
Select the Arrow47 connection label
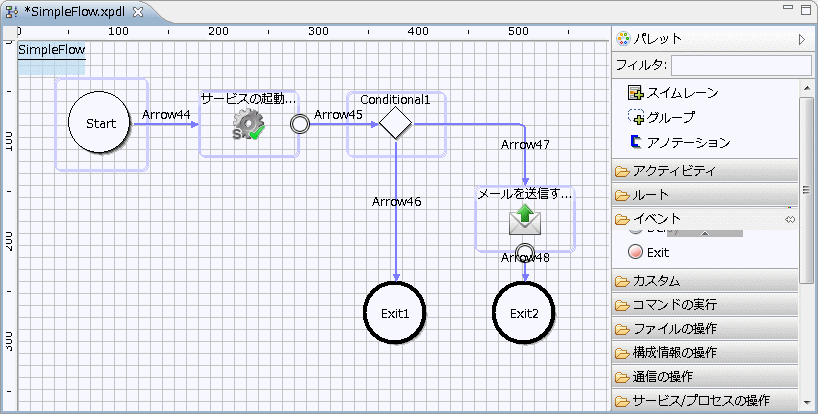pyautogui.click(x=525, y=144)
